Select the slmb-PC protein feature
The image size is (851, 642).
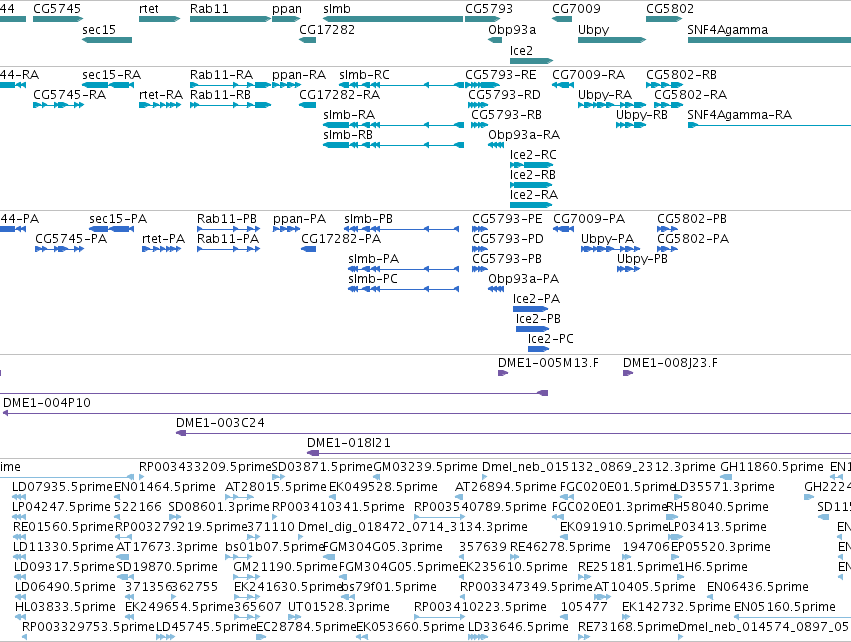(x=404, y=289)
